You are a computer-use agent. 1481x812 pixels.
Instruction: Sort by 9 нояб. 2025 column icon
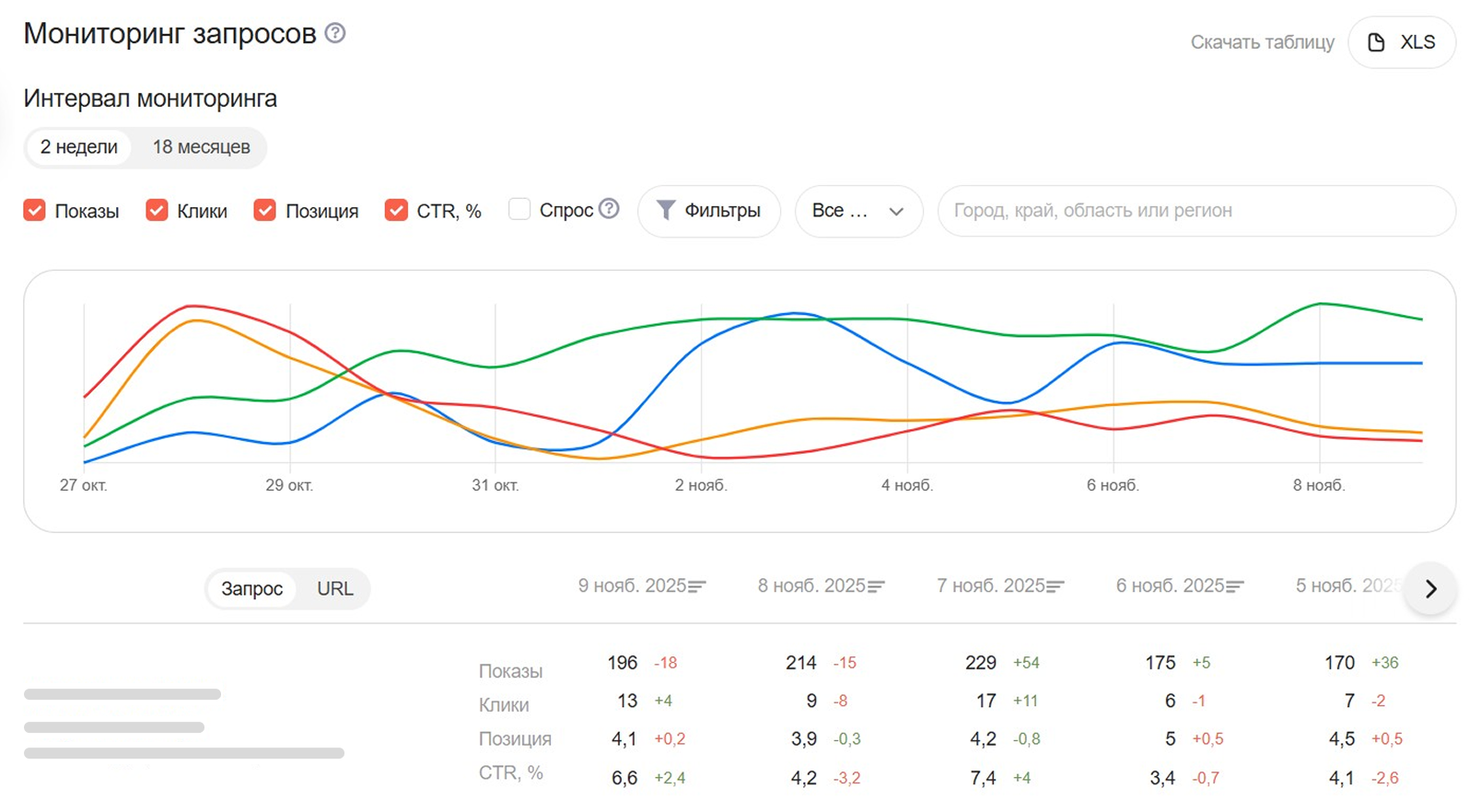point(697,586)
